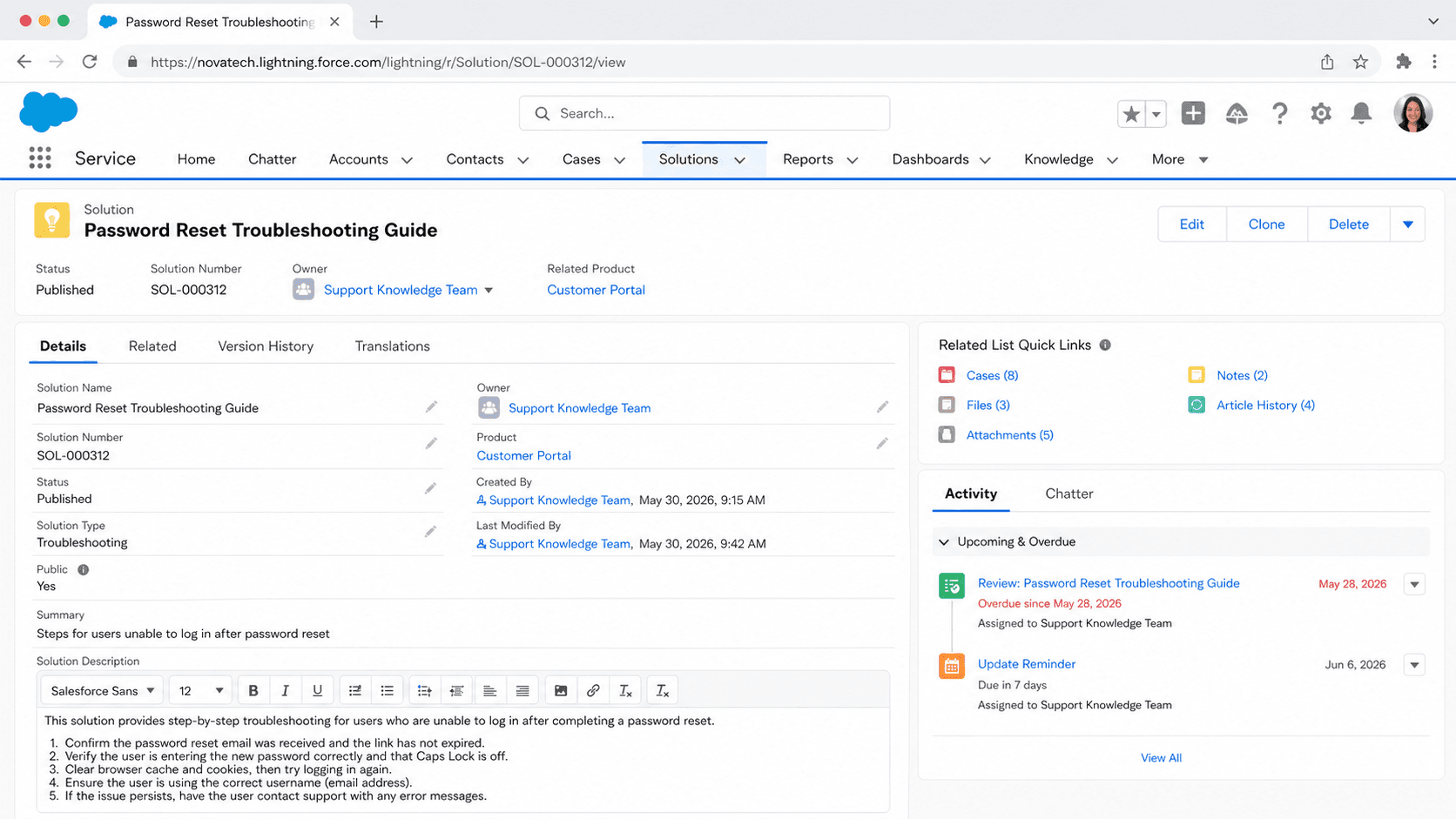Reload the browser page
This screenshot has height=819, width=1456.
tap(90, 62)
